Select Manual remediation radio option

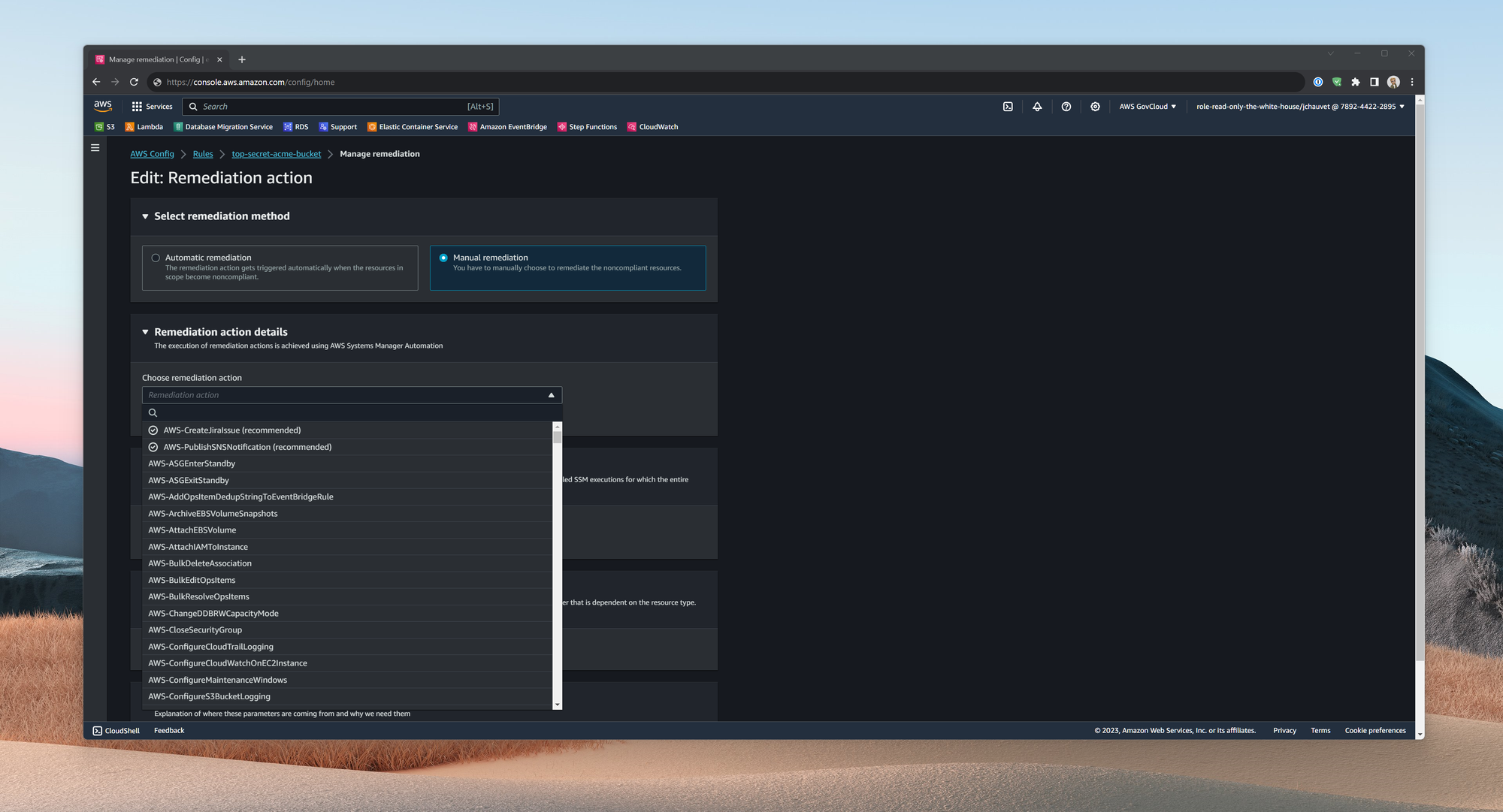tap(443, 258)
